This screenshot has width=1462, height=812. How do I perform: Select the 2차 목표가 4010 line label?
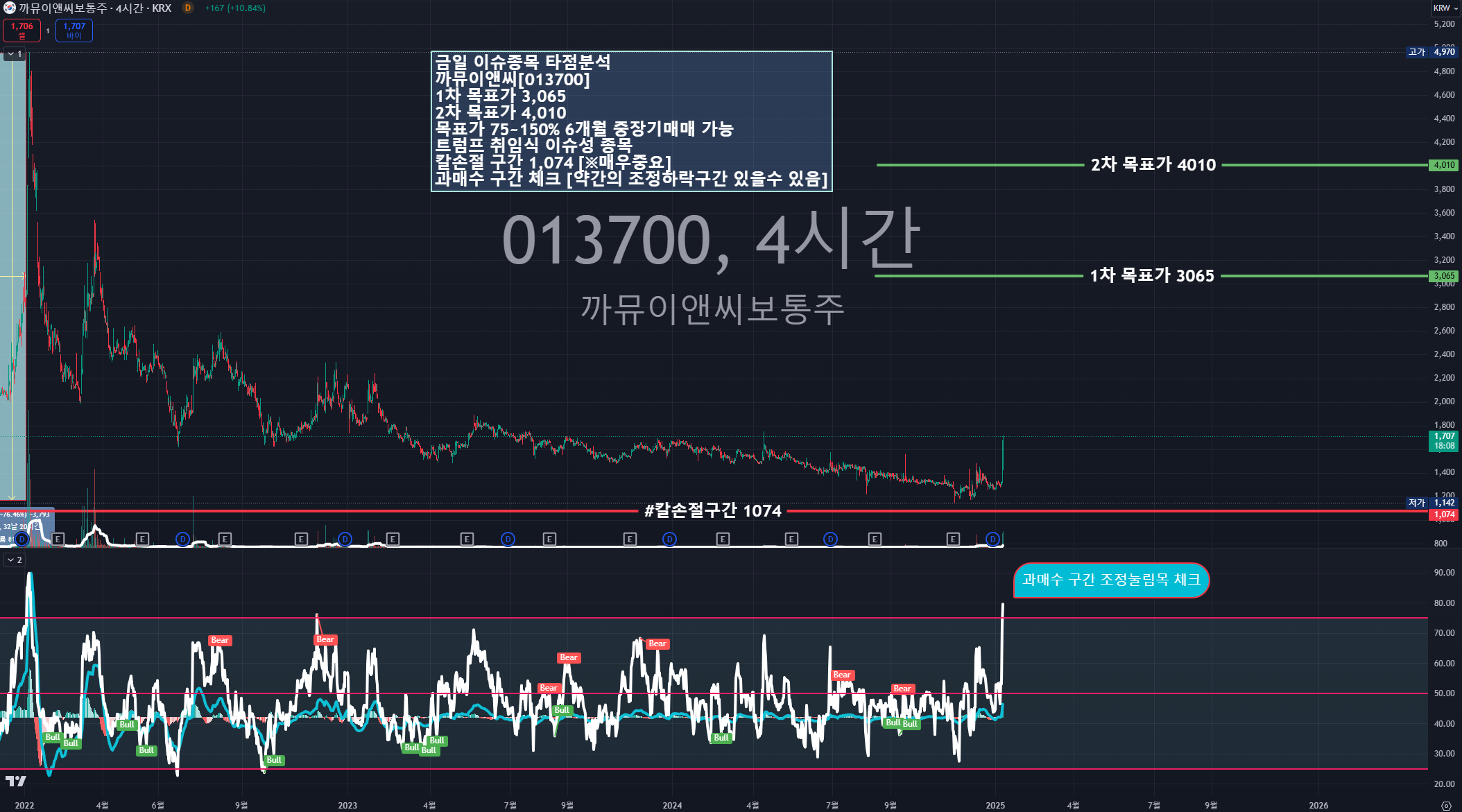[1153, 165]
